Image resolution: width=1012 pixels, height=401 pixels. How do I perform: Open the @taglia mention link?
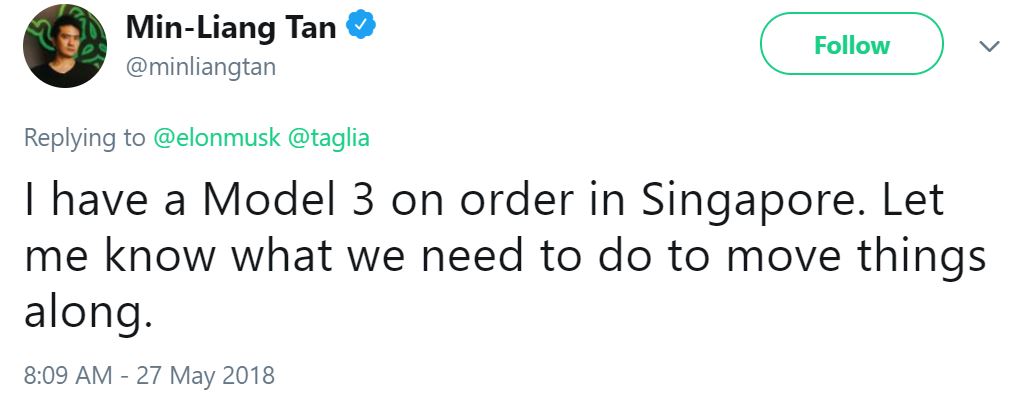(329, 138)
